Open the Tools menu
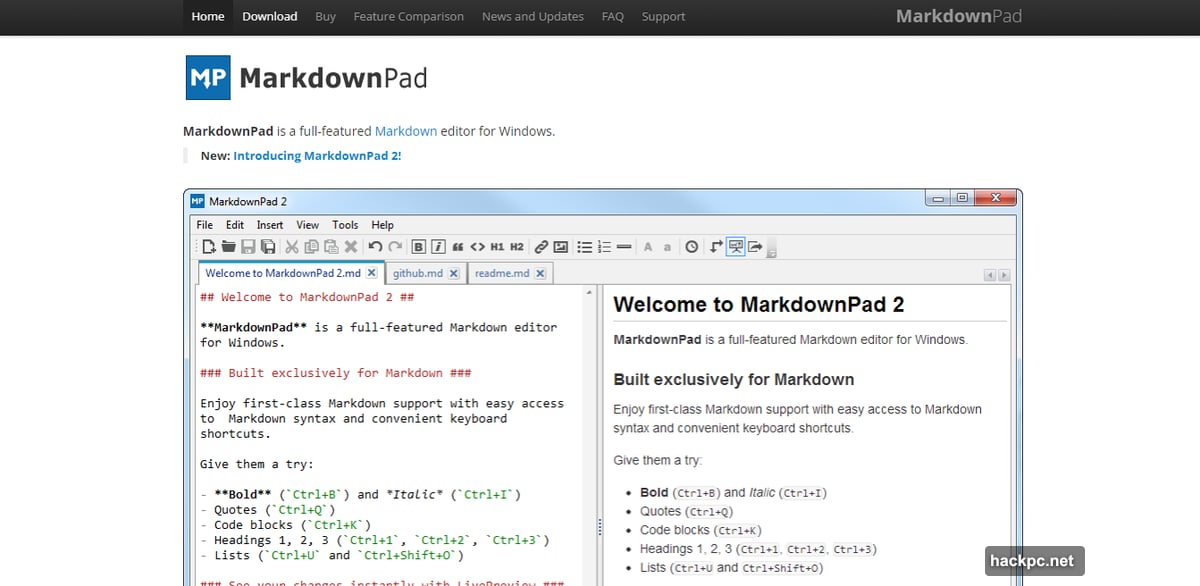Viewport: 1200px width, 586px height. [x=345, y=225]
